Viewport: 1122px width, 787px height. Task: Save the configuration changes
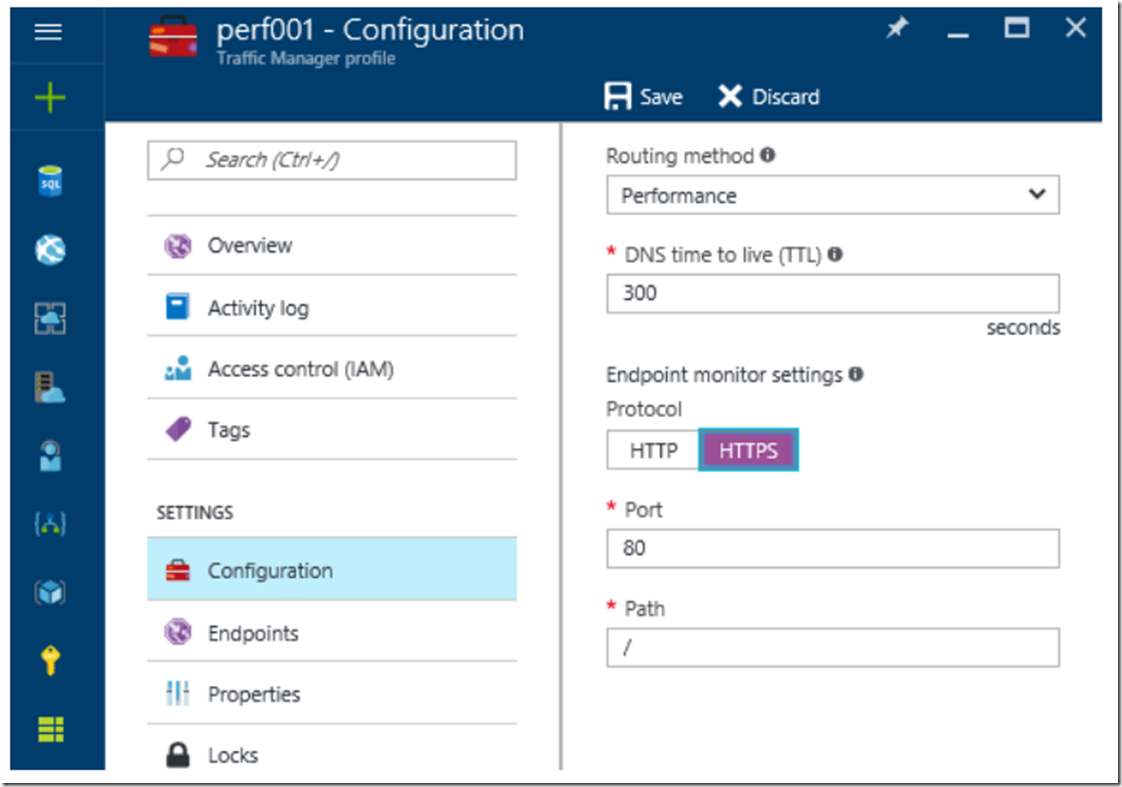643,97
